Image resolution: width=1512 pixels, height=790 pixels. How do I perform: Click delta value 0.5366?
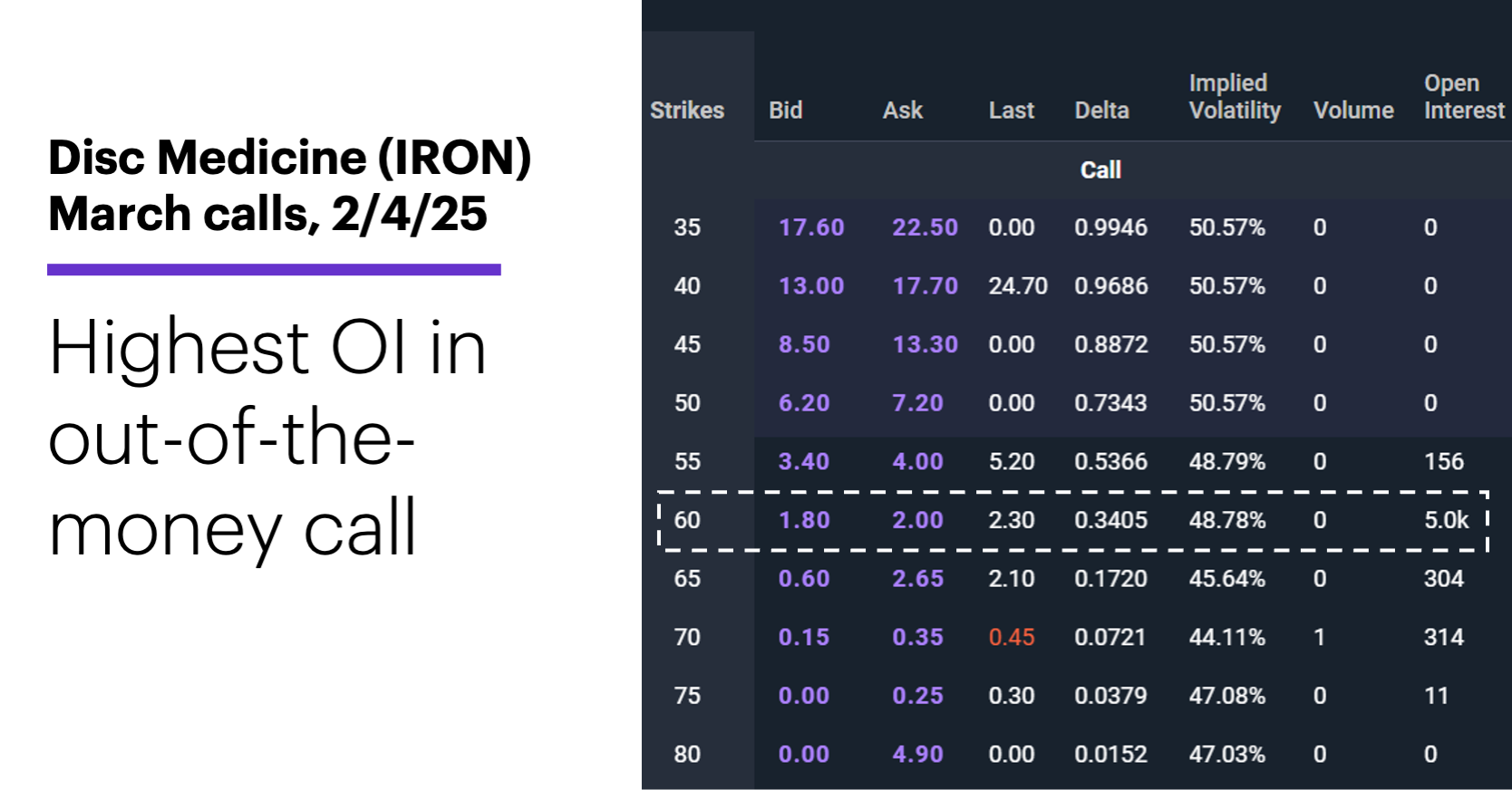[1111, 462]
